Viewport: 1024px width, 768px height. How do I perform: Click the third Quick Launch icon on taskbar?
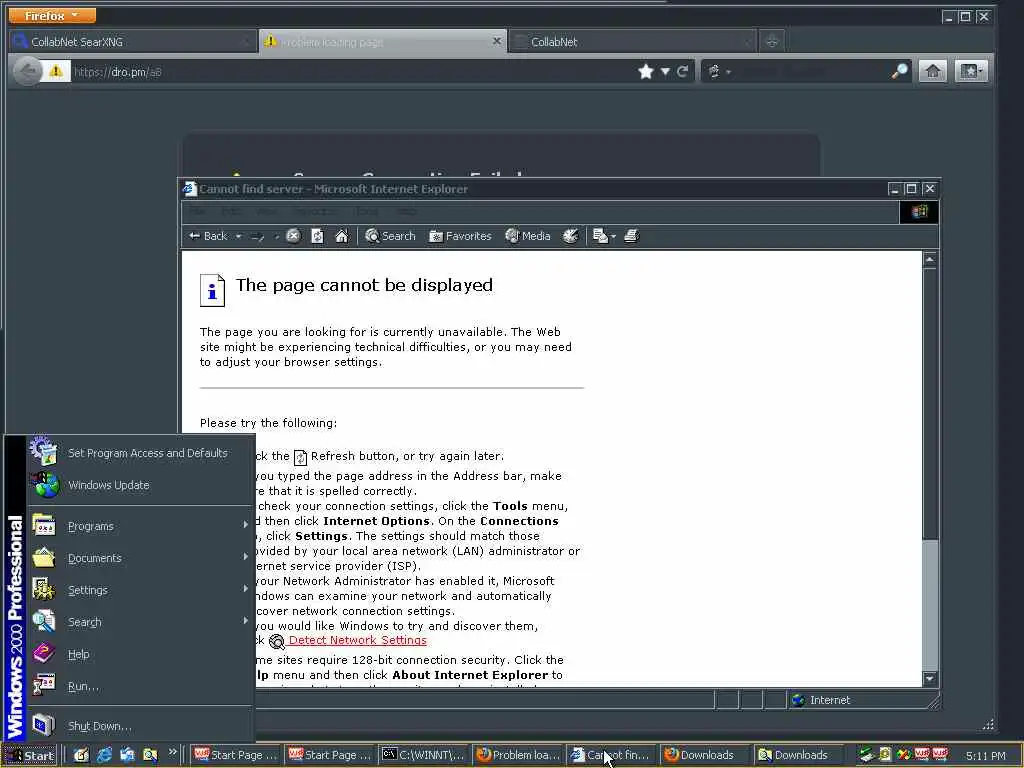pyautogui.click(x=127, y=755)
